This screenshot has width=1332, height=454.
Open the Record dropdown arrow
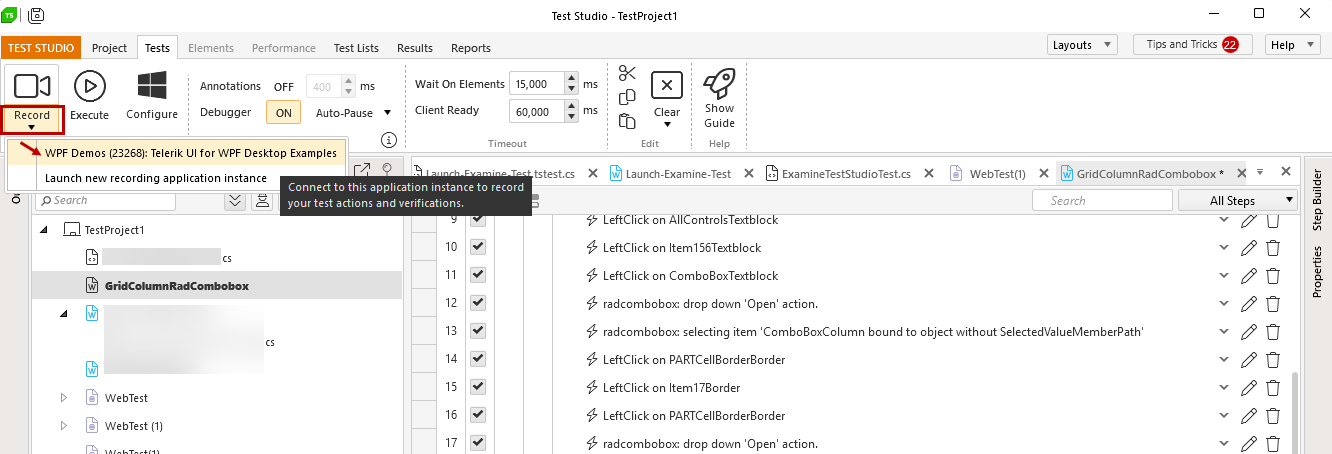point(32,127)
